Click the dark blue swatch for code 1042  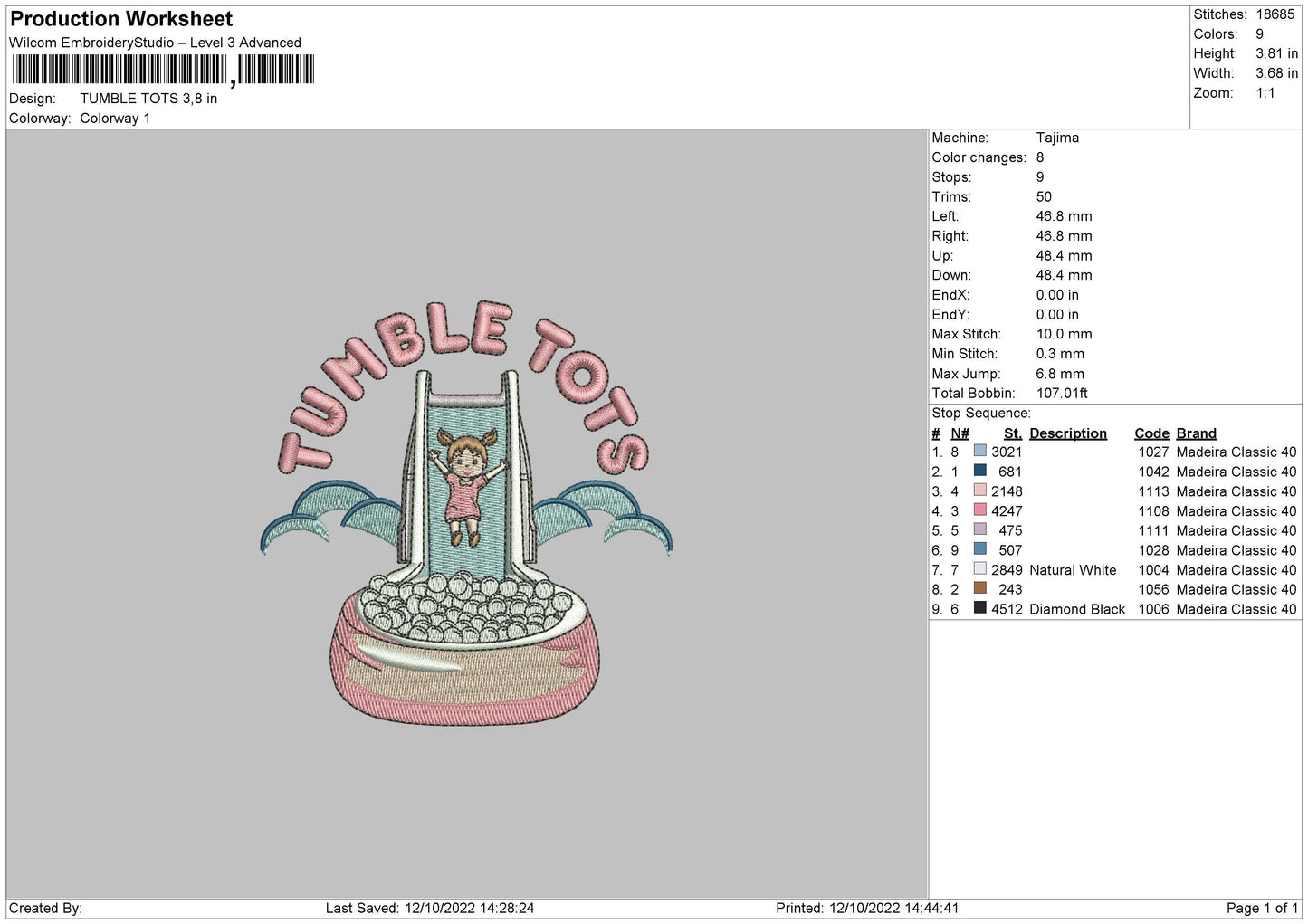[x=979, y=471]
